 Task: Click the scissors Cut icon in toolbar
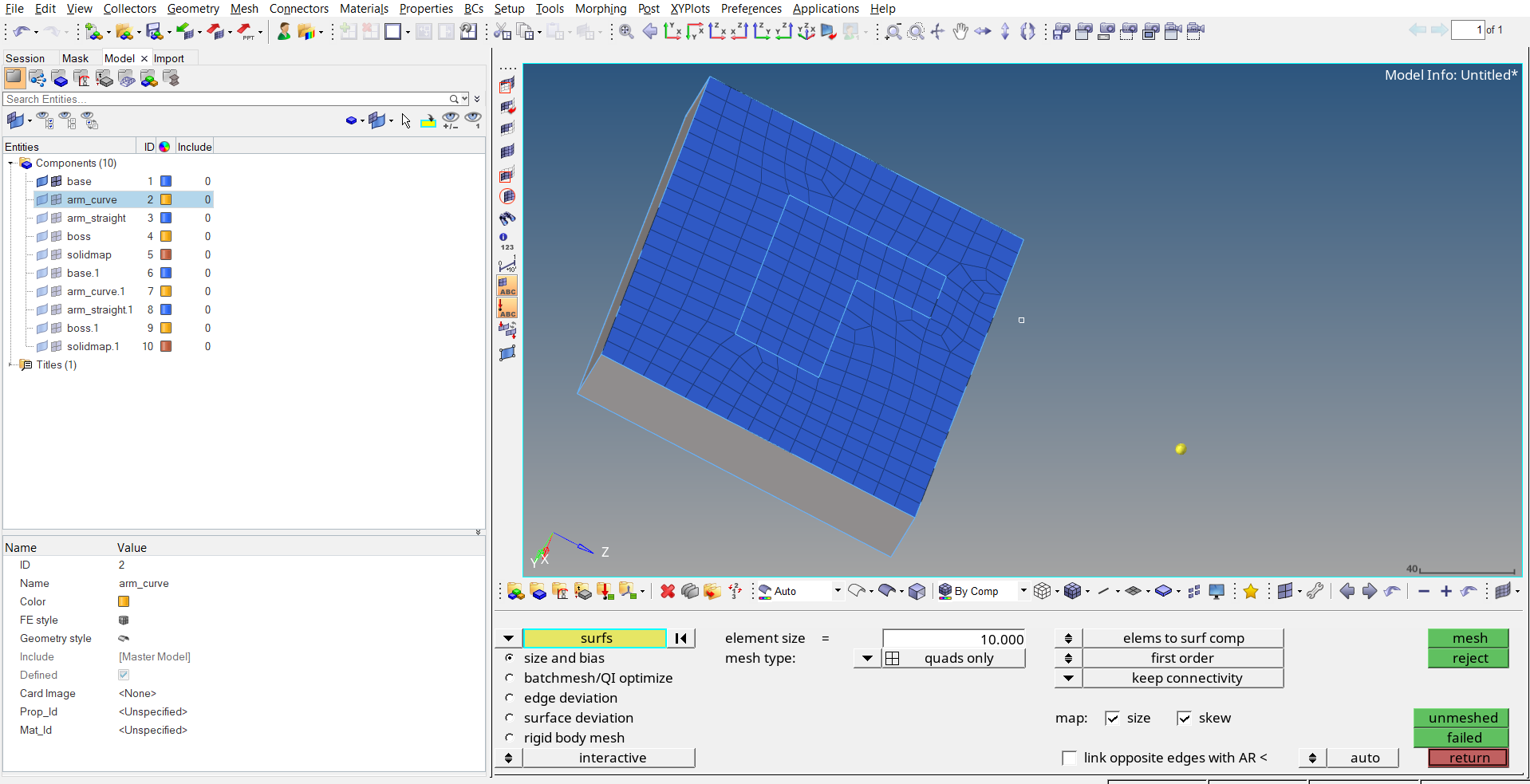pos(502,31)
